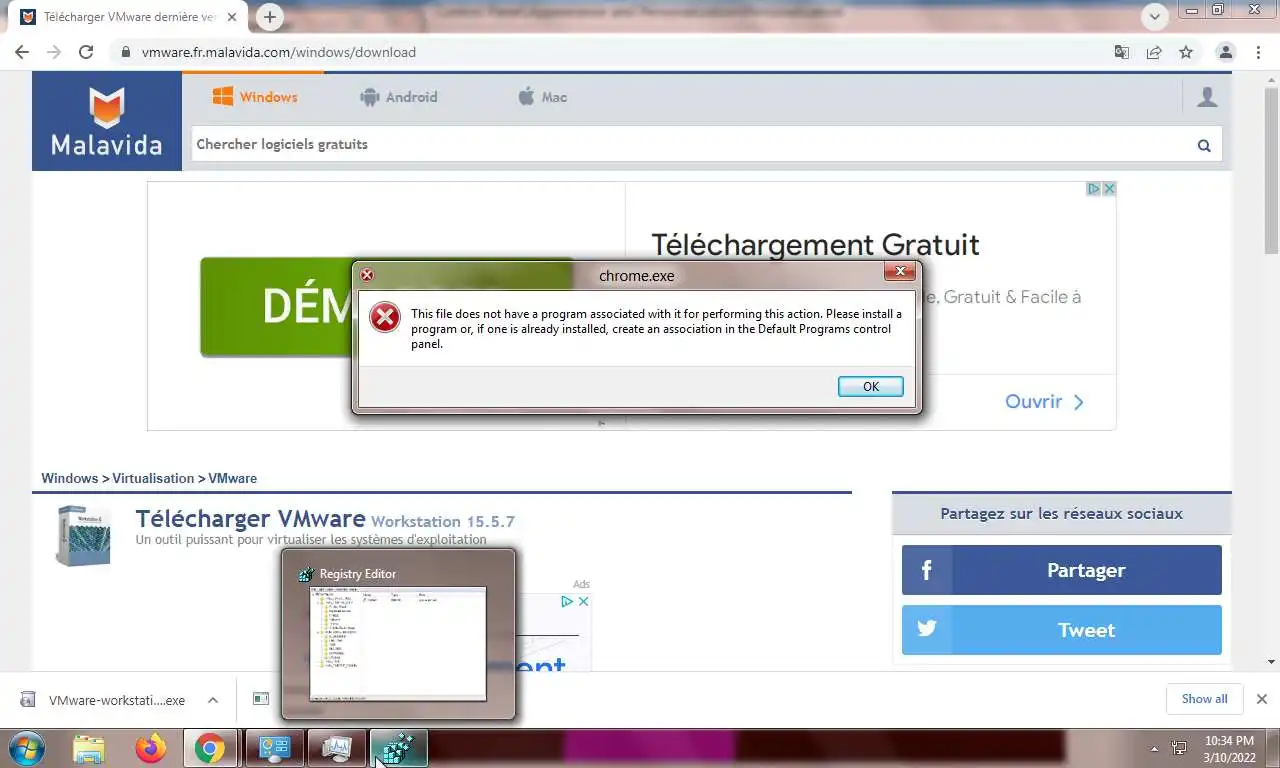Go to Malavida home logo
This screenshot has width=1280, height=768.
107,121
